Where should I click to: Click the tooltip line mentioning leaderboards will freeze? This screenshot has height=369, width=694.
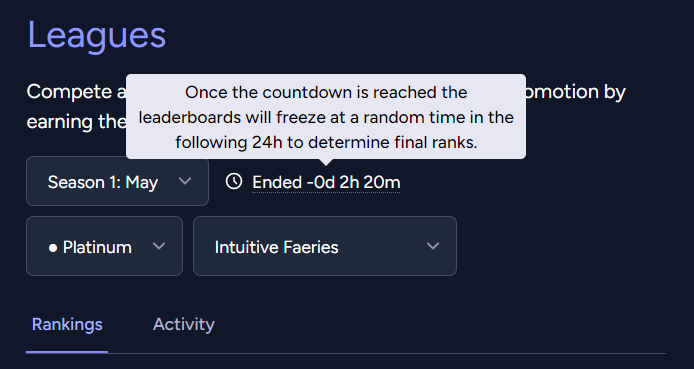(x=326, y=117)
